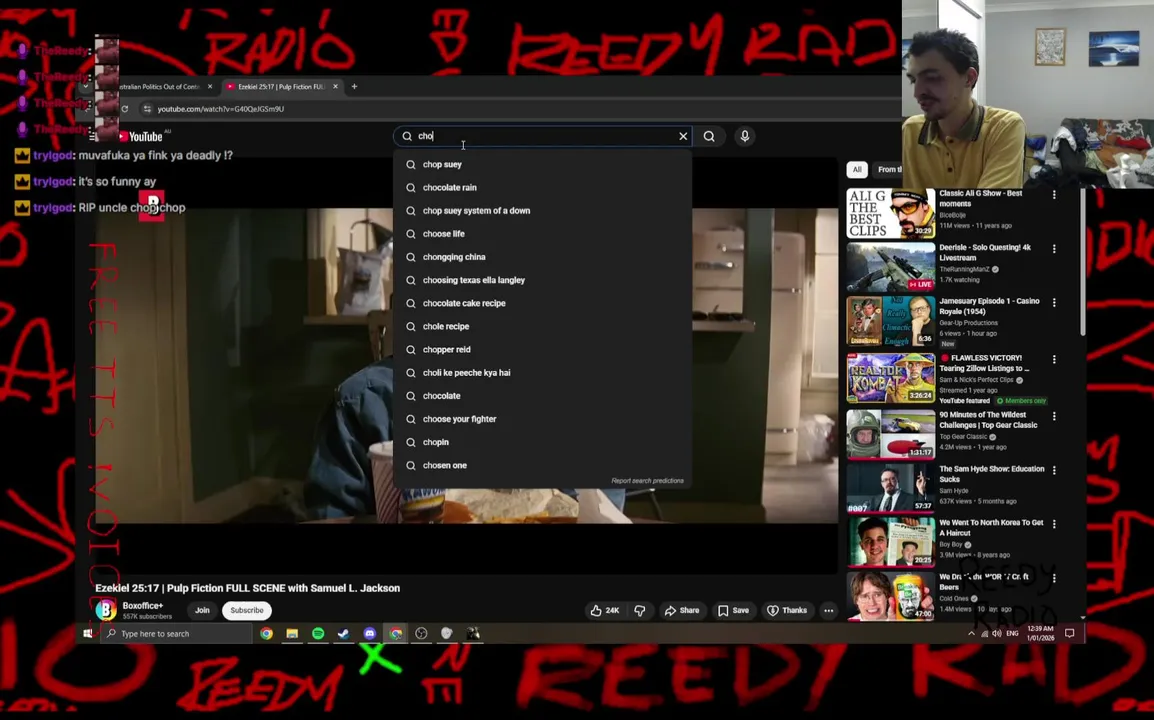This screenshot has height=720, width=1154.
Task: Clear the search box with the X icon
Action: 683,136
